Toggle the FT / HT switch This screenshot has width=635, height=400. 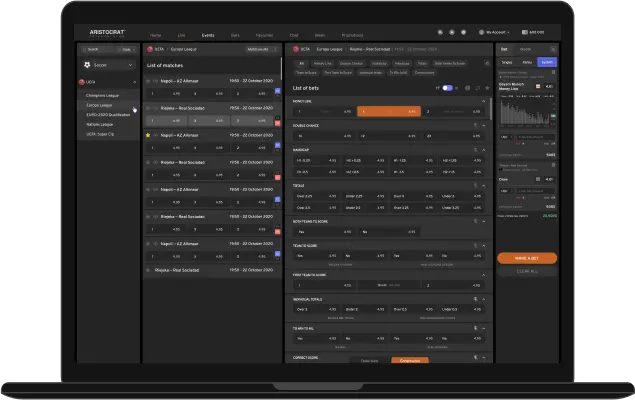pos(447,88)
